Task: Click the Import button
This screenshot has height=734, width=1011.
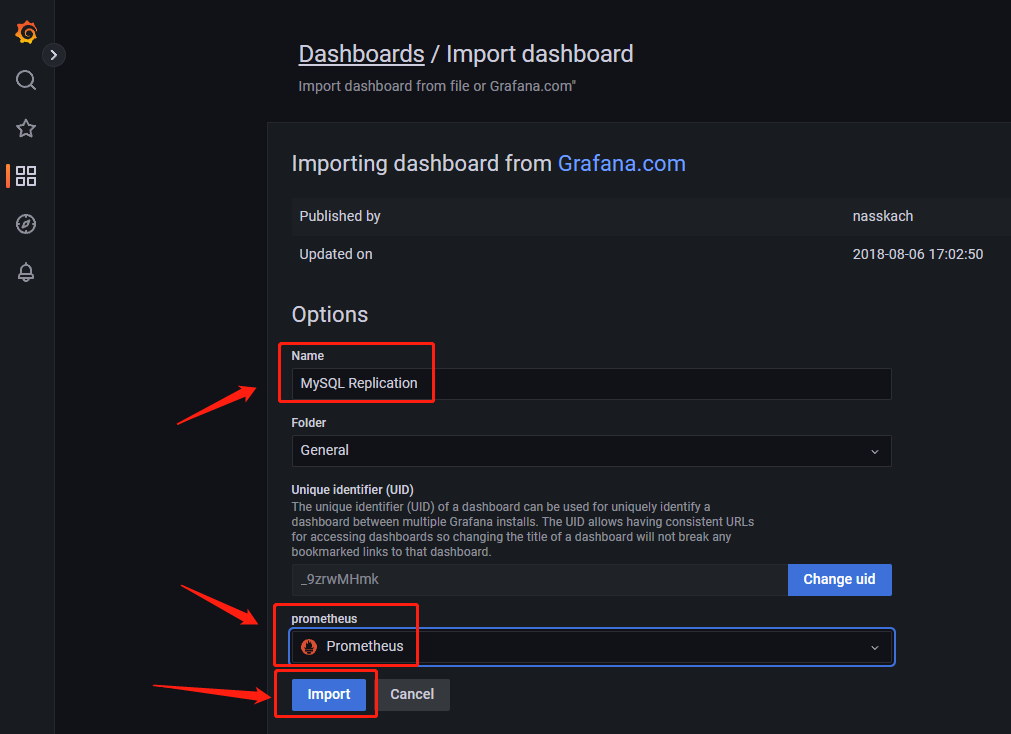Action: click(329, 695)
